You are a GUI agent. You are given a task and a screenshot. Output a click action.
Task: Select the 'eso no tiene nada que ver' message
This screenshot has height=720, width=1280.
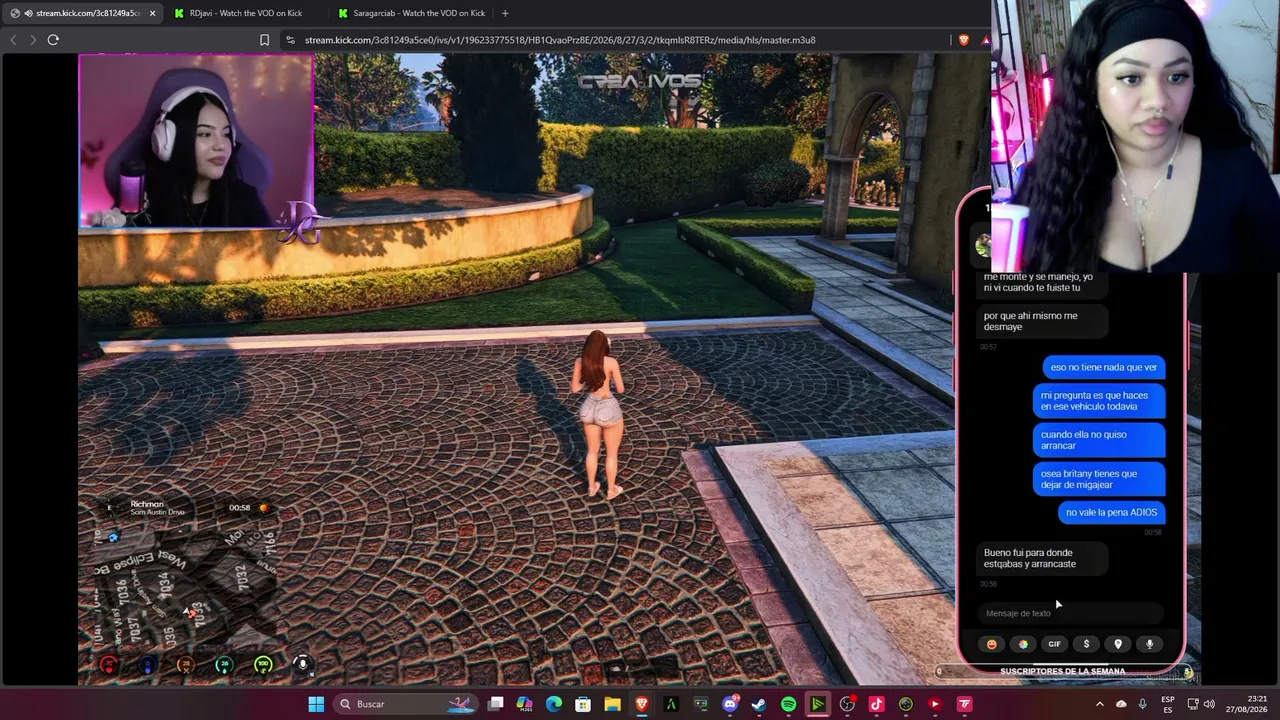pyautogui.click(x=1104, y=367)
